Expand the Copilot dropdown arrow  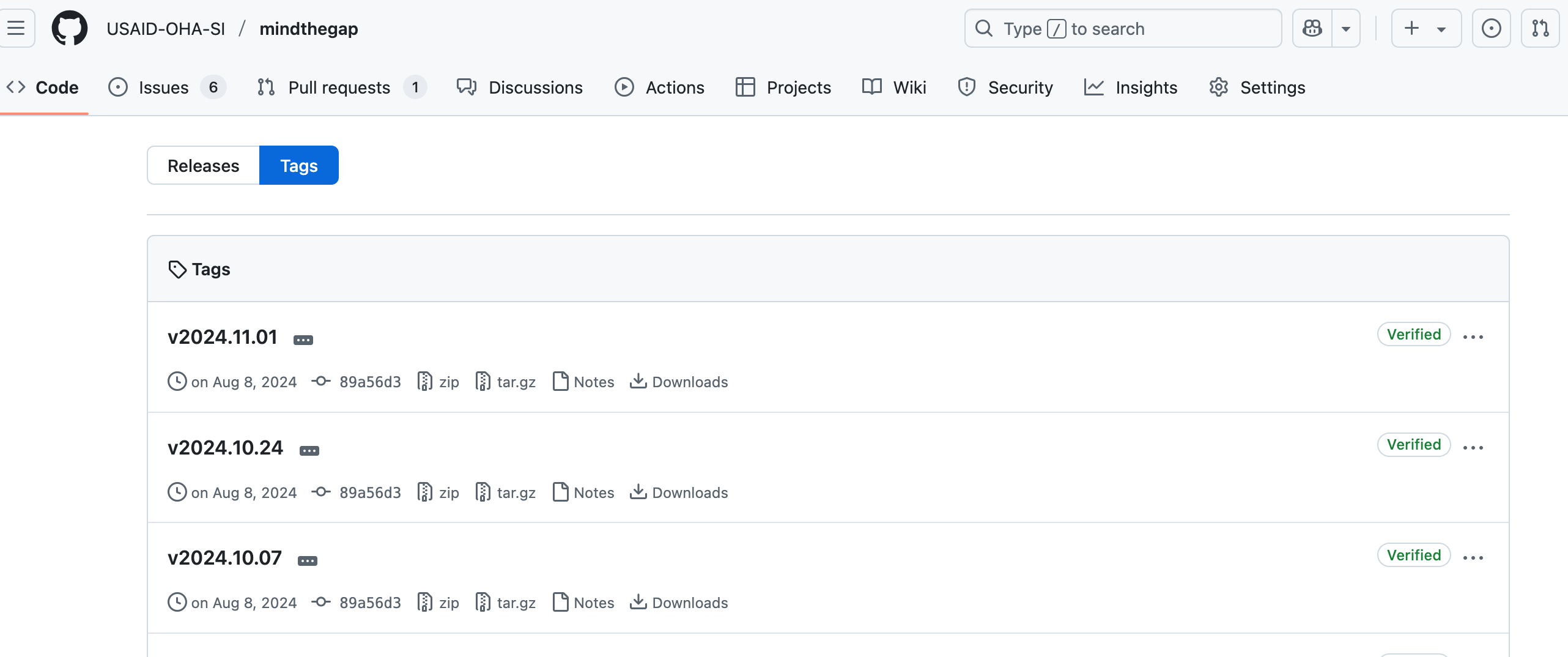(1346, 28)
